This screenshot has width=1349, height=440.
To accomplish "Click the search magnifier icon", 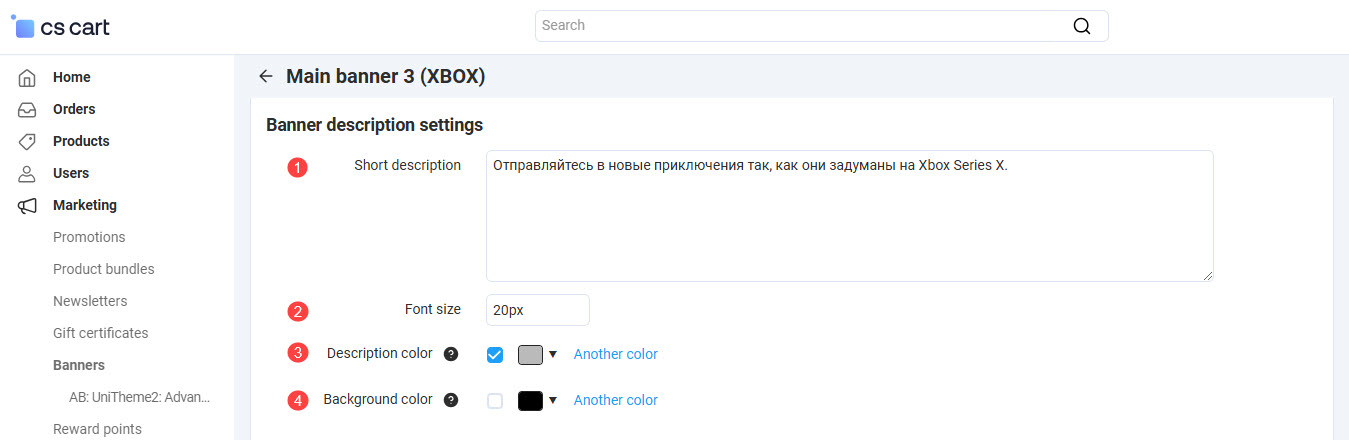I will [x=1081, y=26].
